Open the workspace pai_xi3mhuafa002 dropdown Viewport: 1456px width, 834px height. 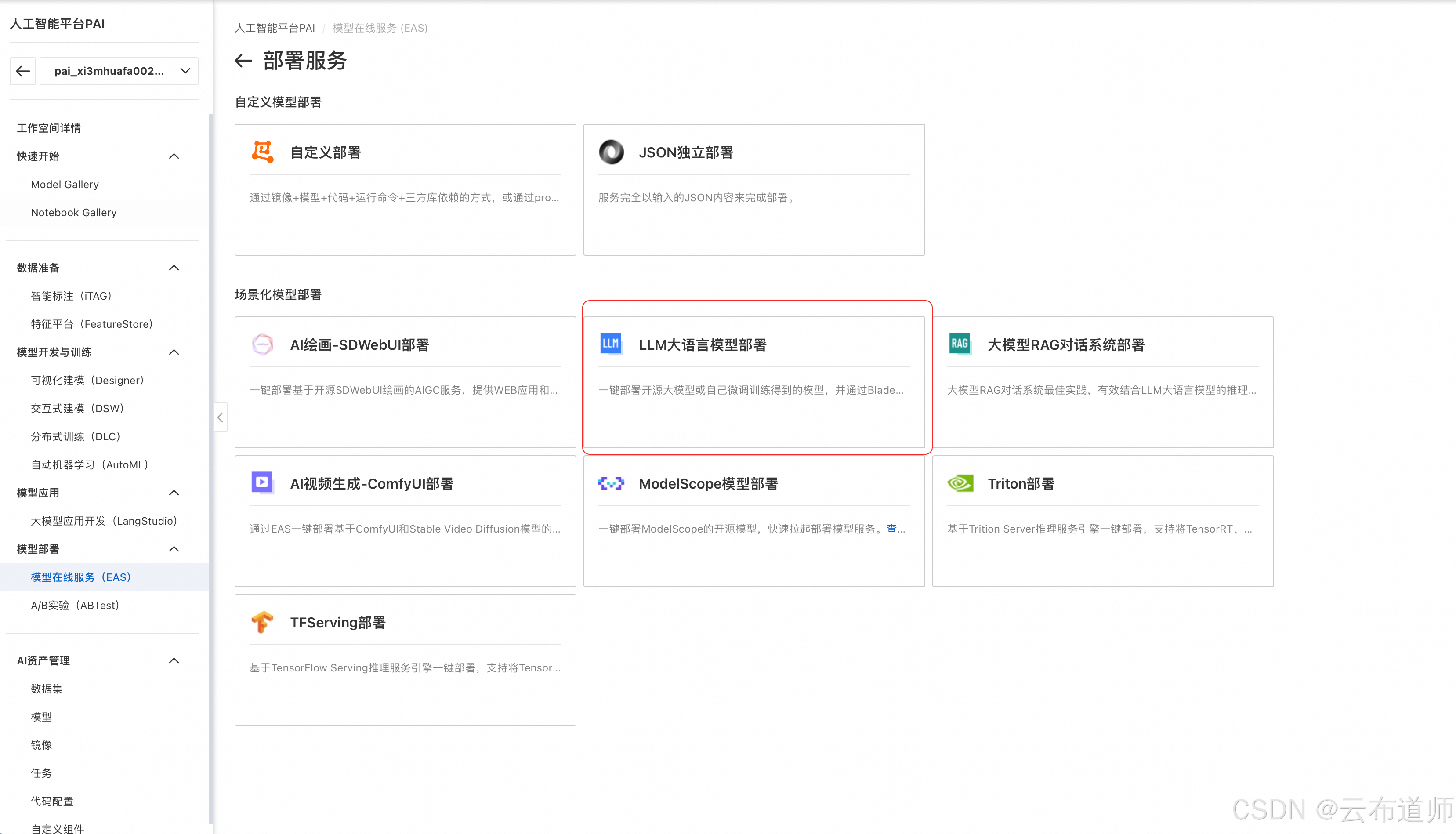tap(119, 71)
